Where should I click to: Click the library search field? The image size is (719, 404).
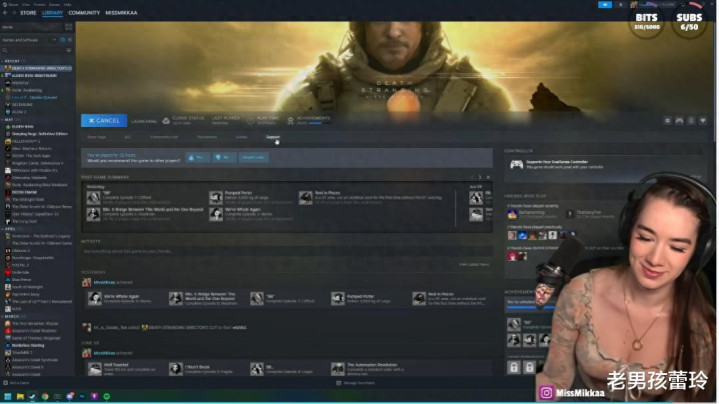pos(33,50)
